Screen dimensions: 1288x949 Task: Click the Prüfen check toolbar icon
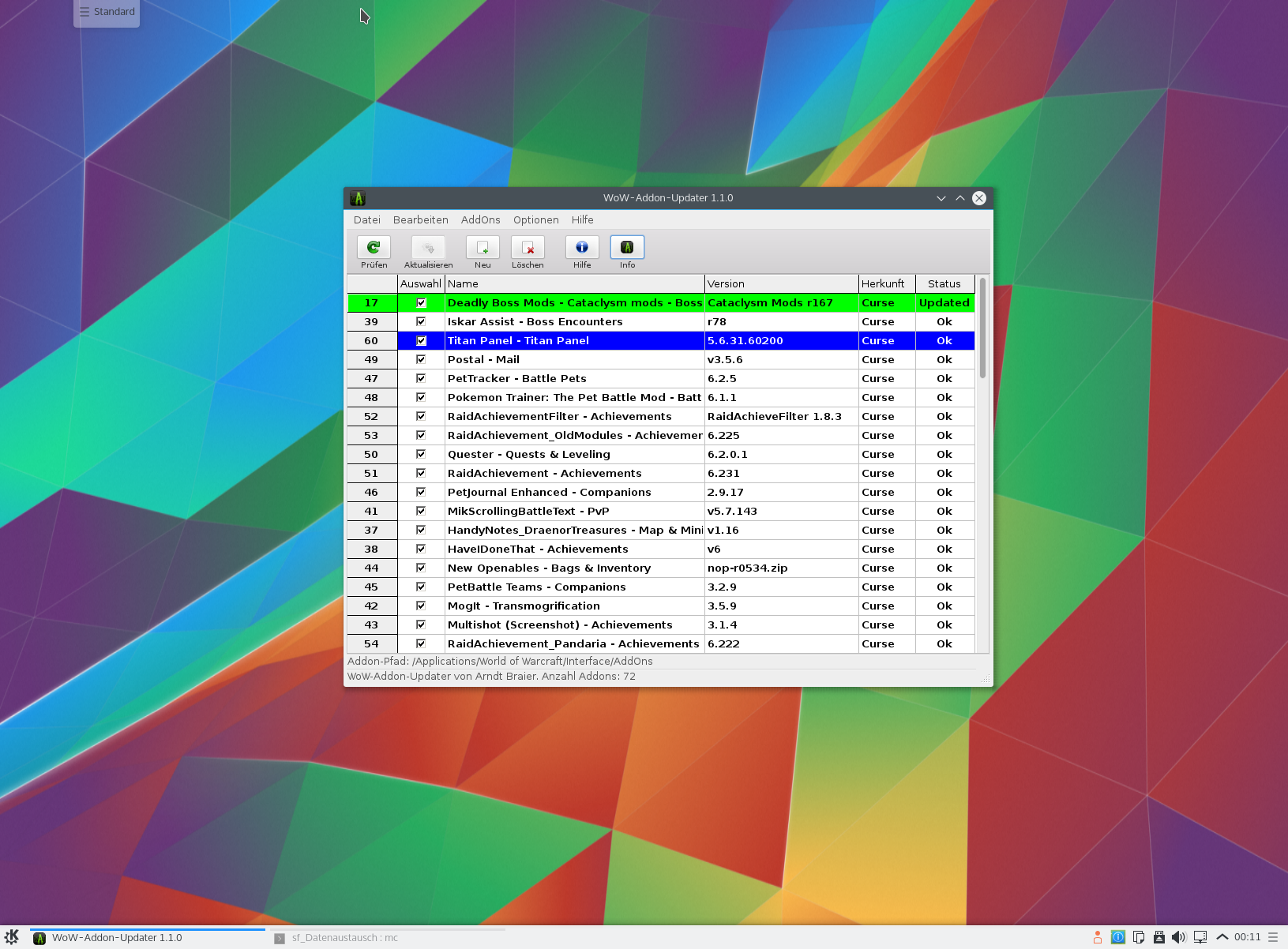click(x=374, y=247)
